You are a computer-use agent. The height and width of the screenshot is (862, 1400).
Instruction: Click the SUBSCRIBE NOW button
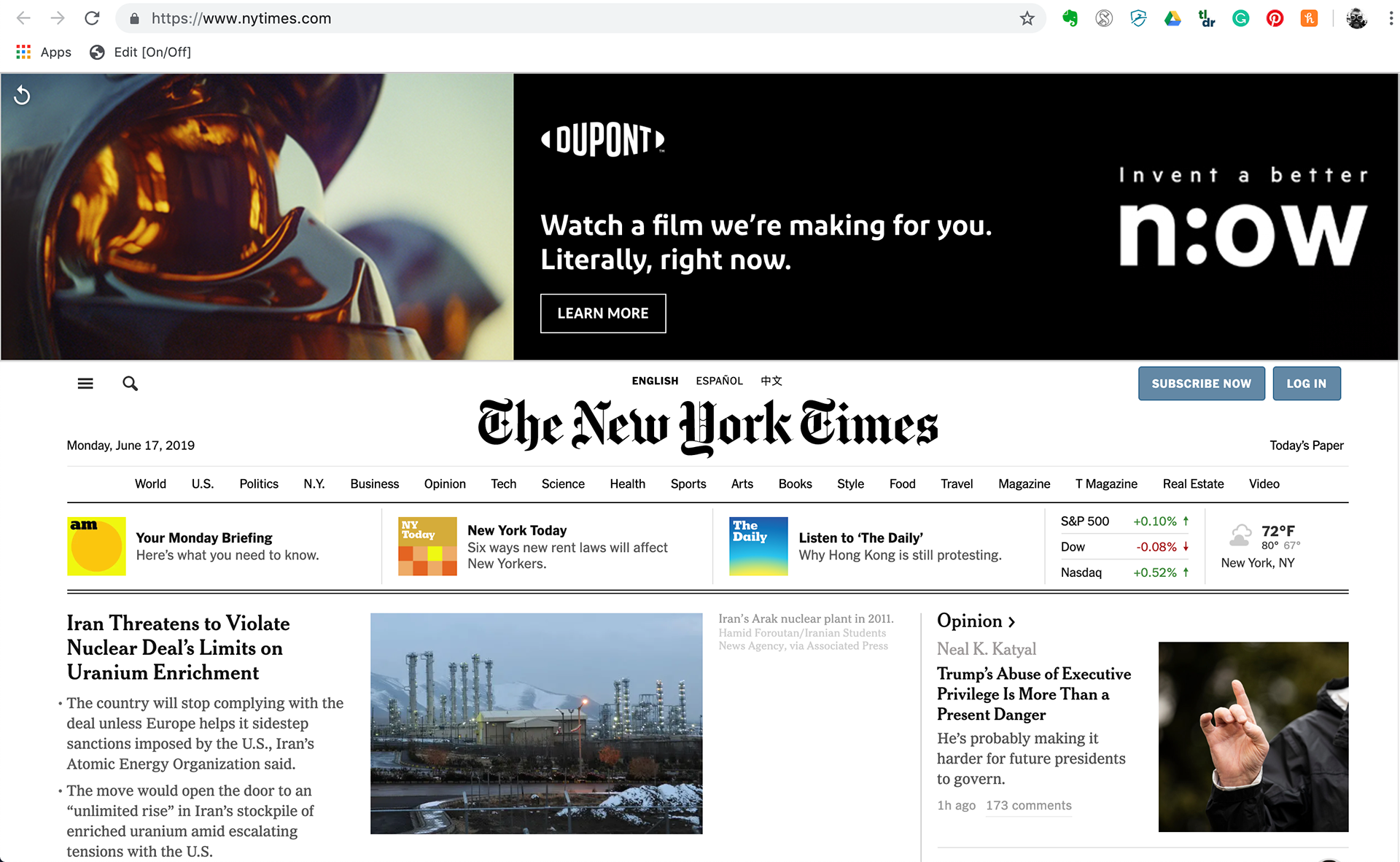[1201, 384]
